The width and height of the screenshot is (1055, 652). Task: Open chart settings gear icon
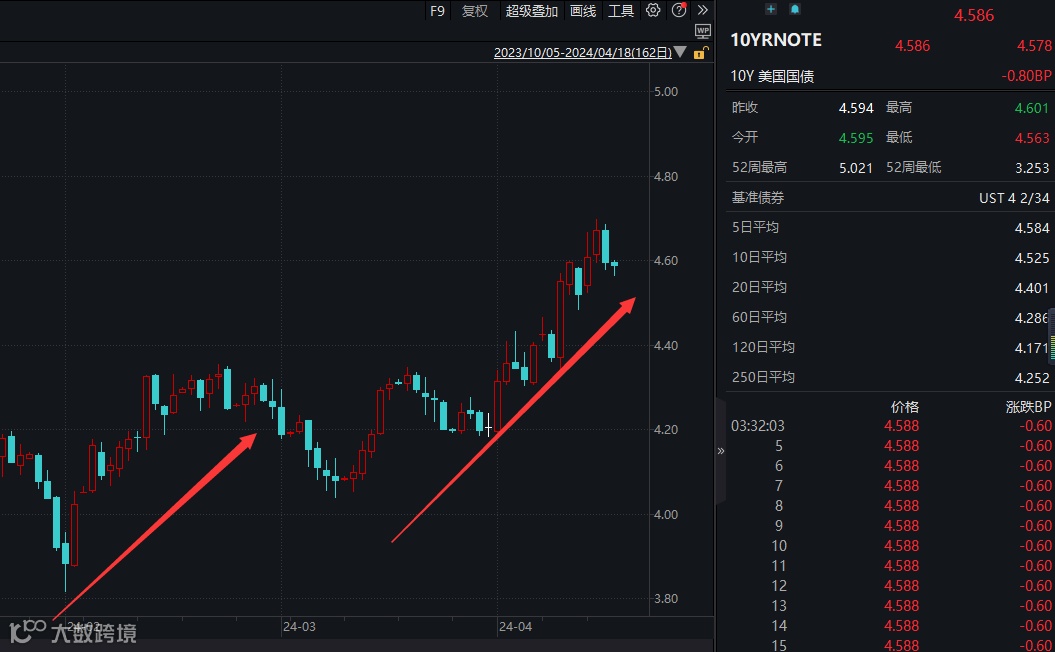point(653,10)
